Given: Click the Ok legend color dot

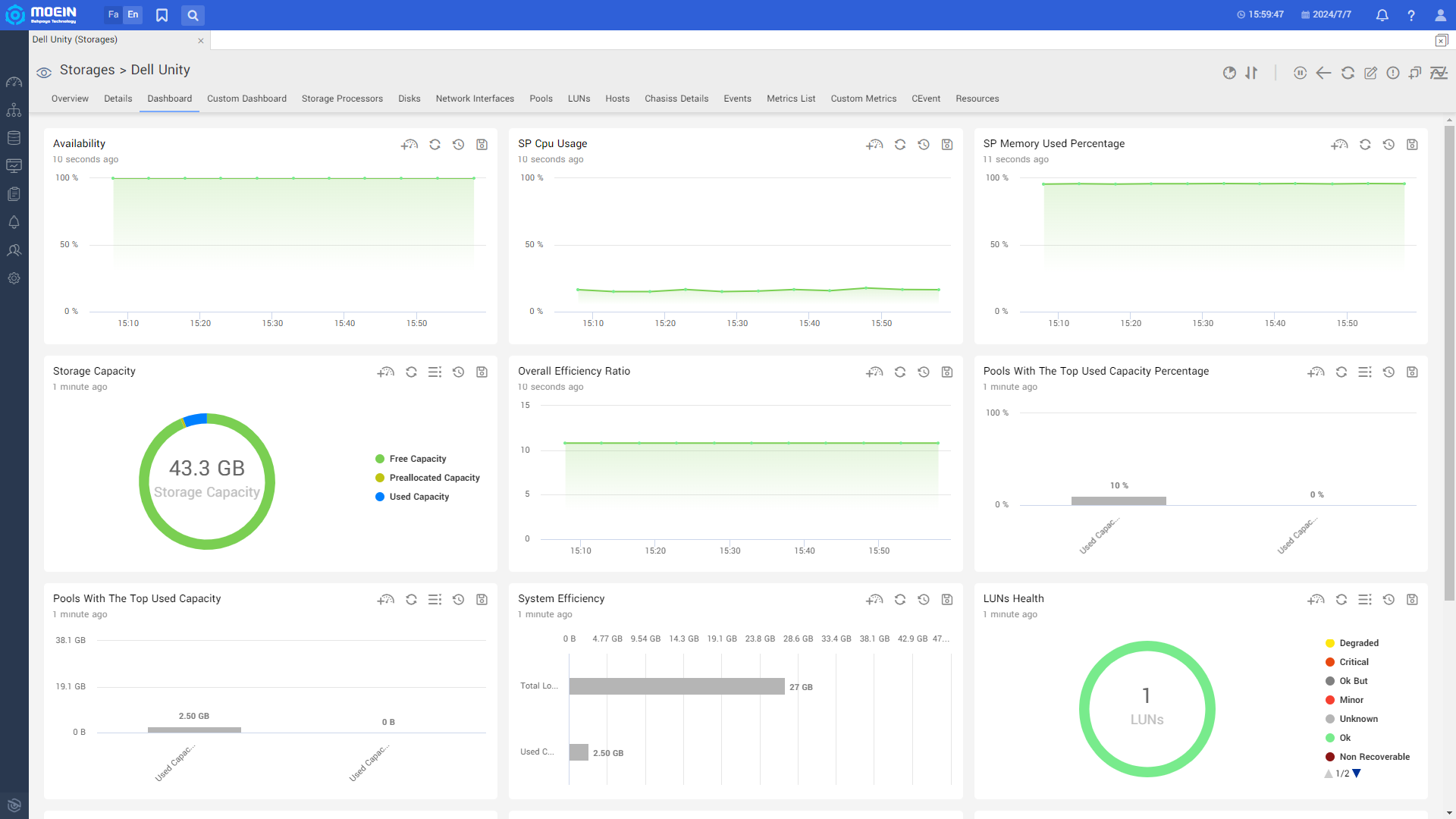Looking at the screenshot, I should pos(1329,738).
